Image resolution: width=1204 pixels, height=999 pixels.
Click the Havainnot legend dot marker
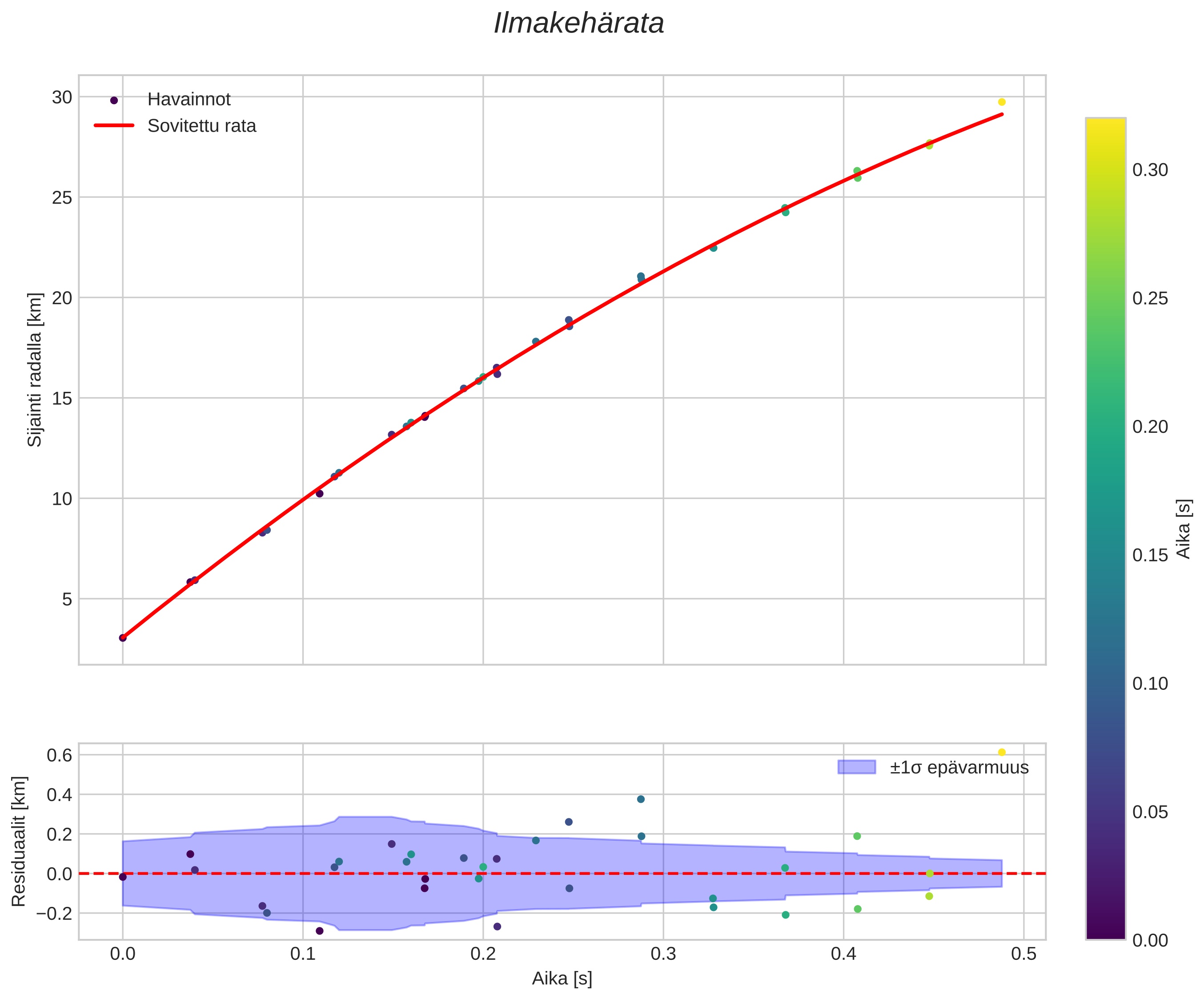click(x=113, y=101)
